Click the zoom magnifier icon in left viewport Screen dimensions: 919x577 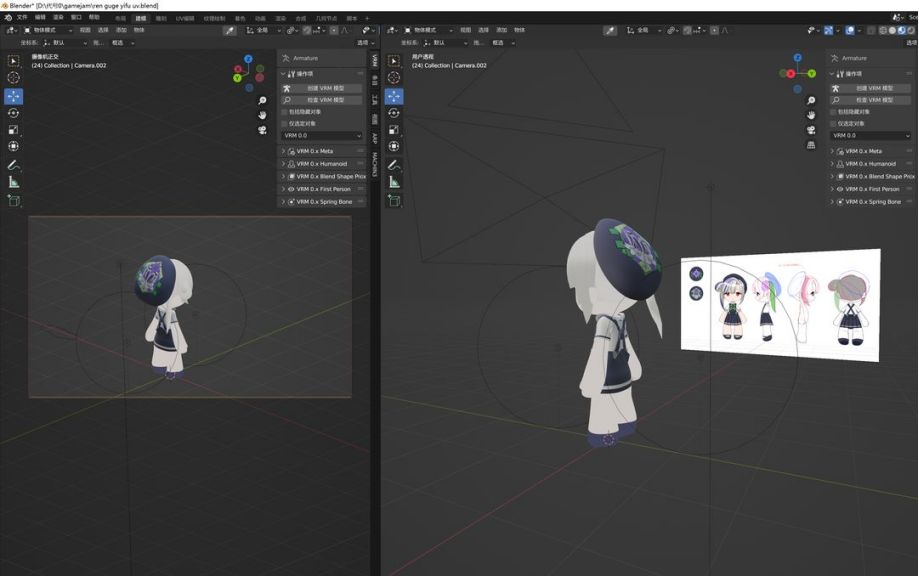pos(262,101)
